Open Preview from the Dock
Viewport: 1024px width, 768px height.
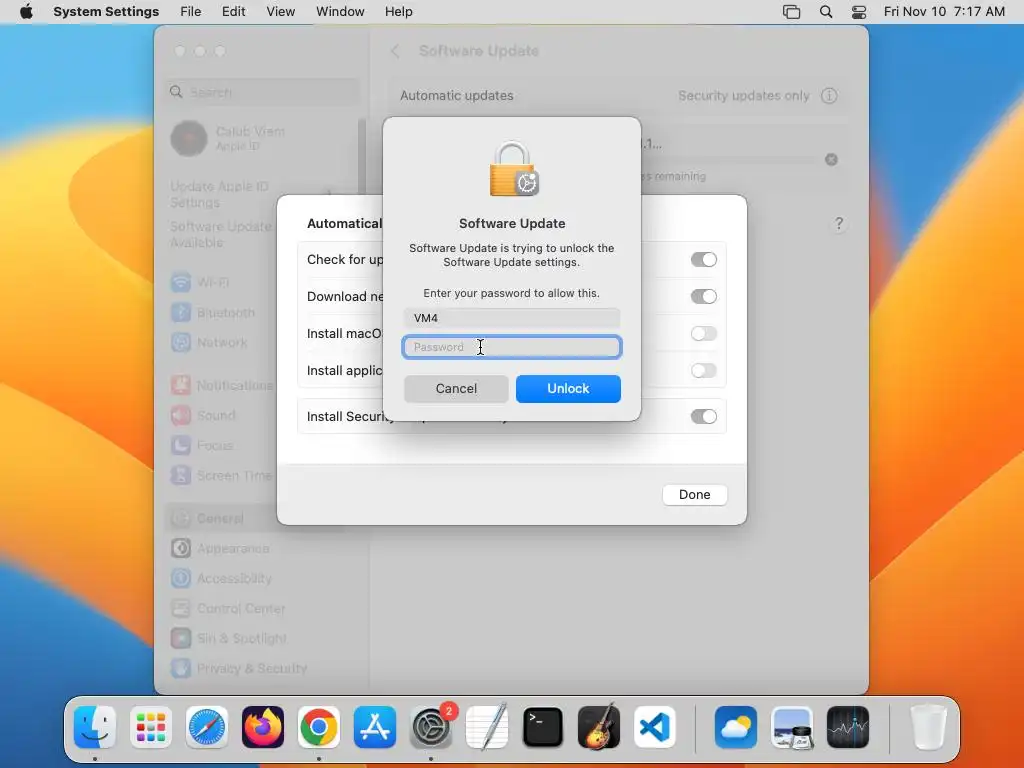[792, 727]
